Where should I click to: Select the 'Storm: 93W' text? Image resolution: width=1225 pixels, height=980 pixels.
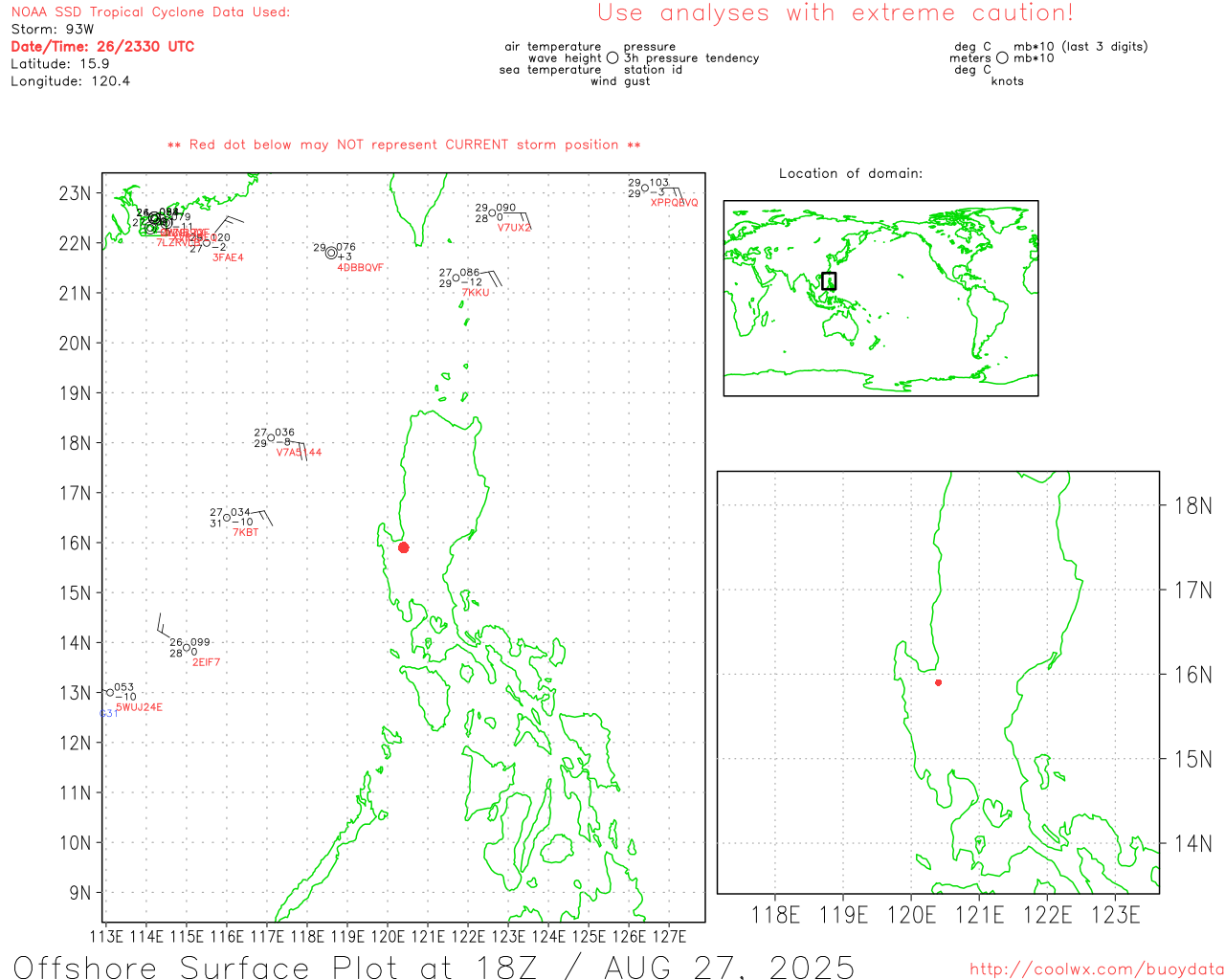point(53,29)
